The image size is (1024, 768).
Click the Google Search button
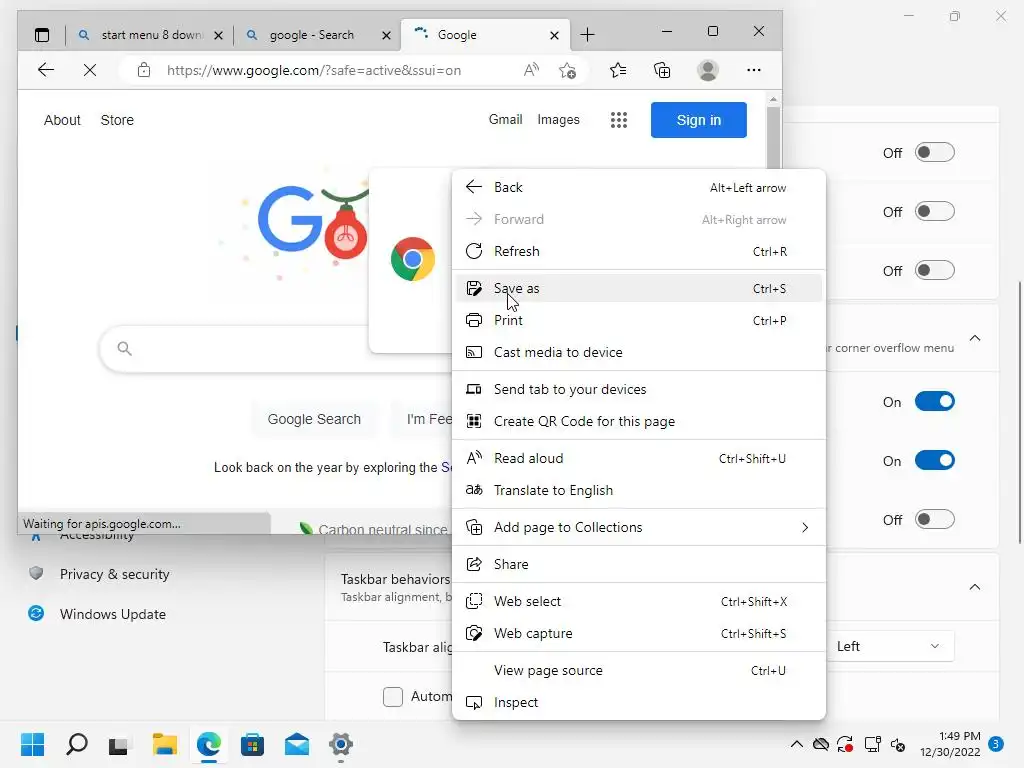(314, 419)
